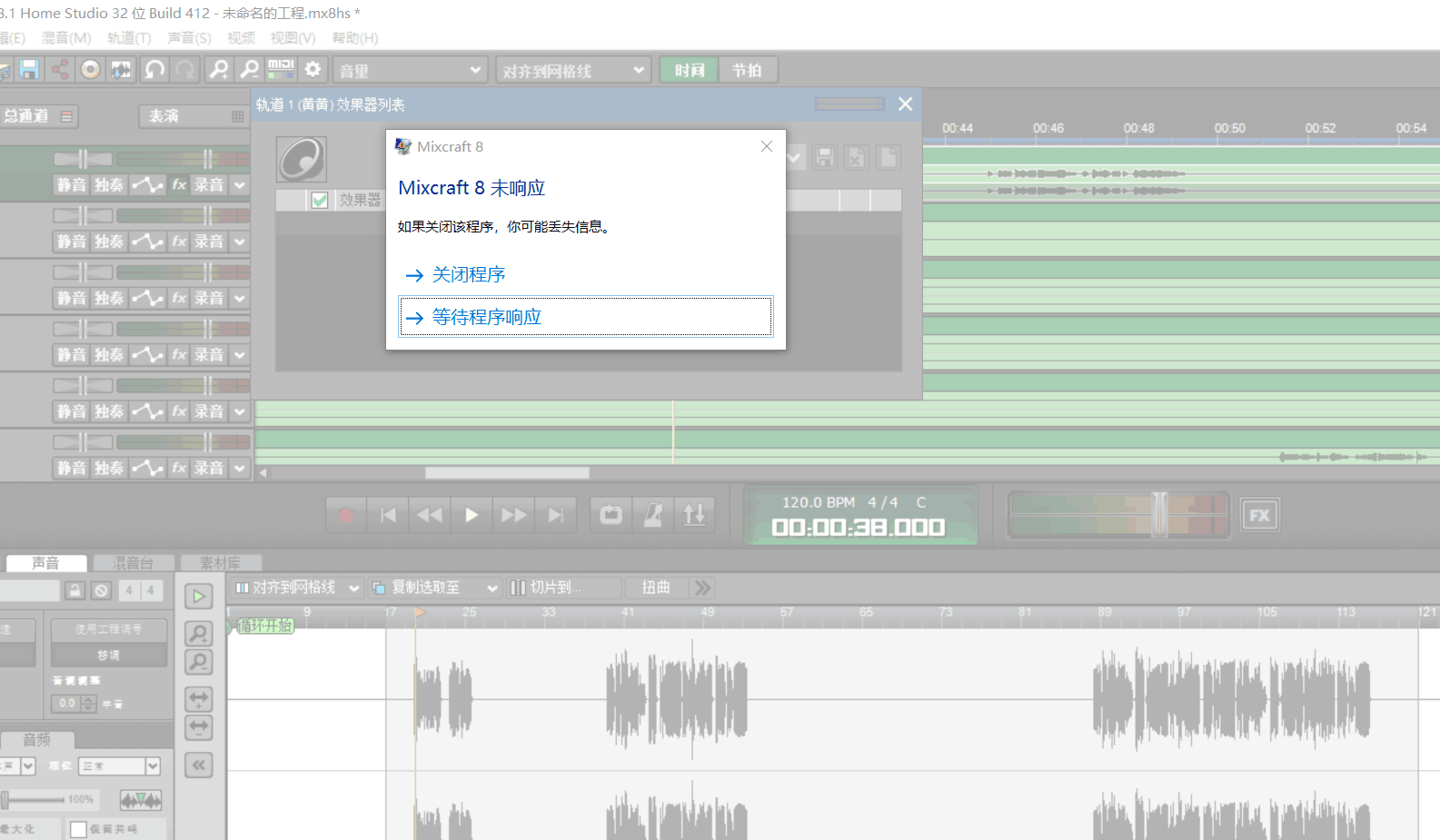Jump to end with the transport button
This screenshot has height=840, width=1440.
555,515
